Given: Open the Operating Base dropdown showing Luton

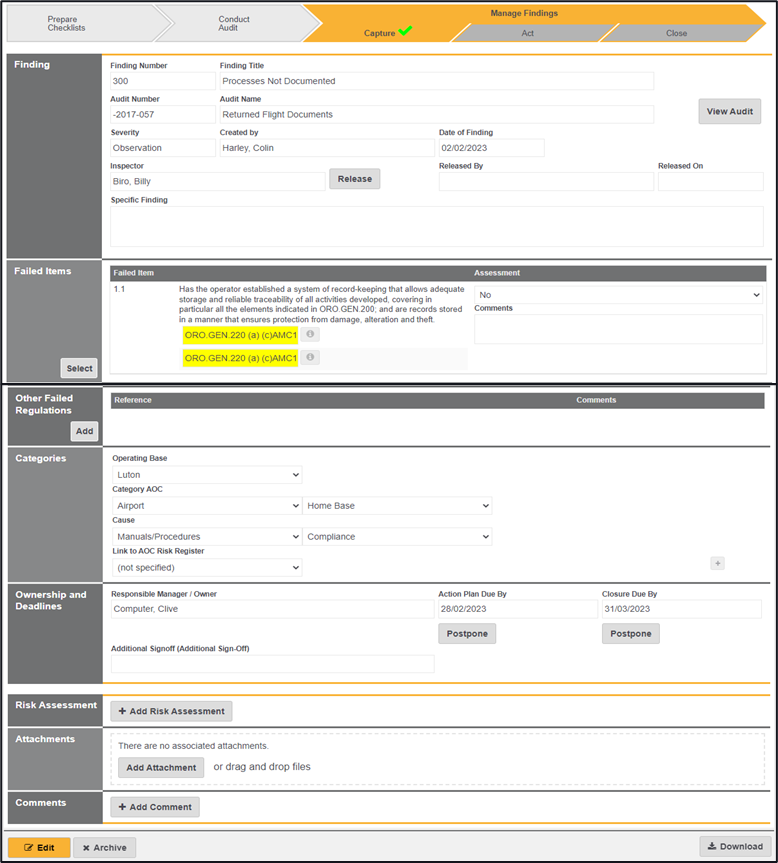Looking at the screenshot, I should coord(207,475).
